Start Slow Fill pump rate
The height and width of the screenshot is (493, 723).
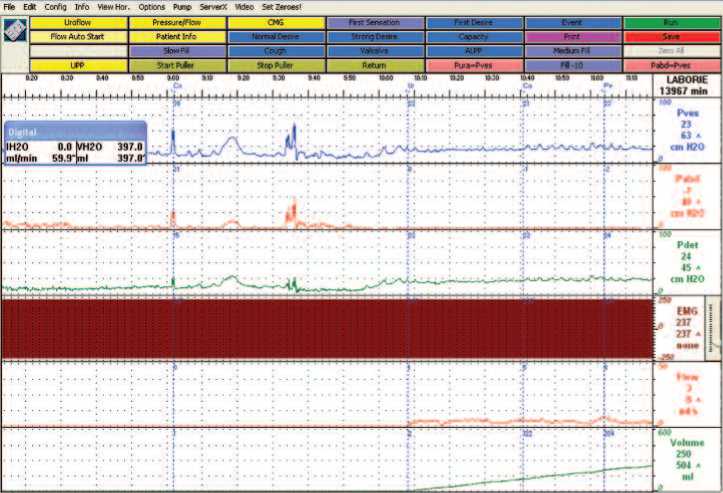click(x=177, y=51)
